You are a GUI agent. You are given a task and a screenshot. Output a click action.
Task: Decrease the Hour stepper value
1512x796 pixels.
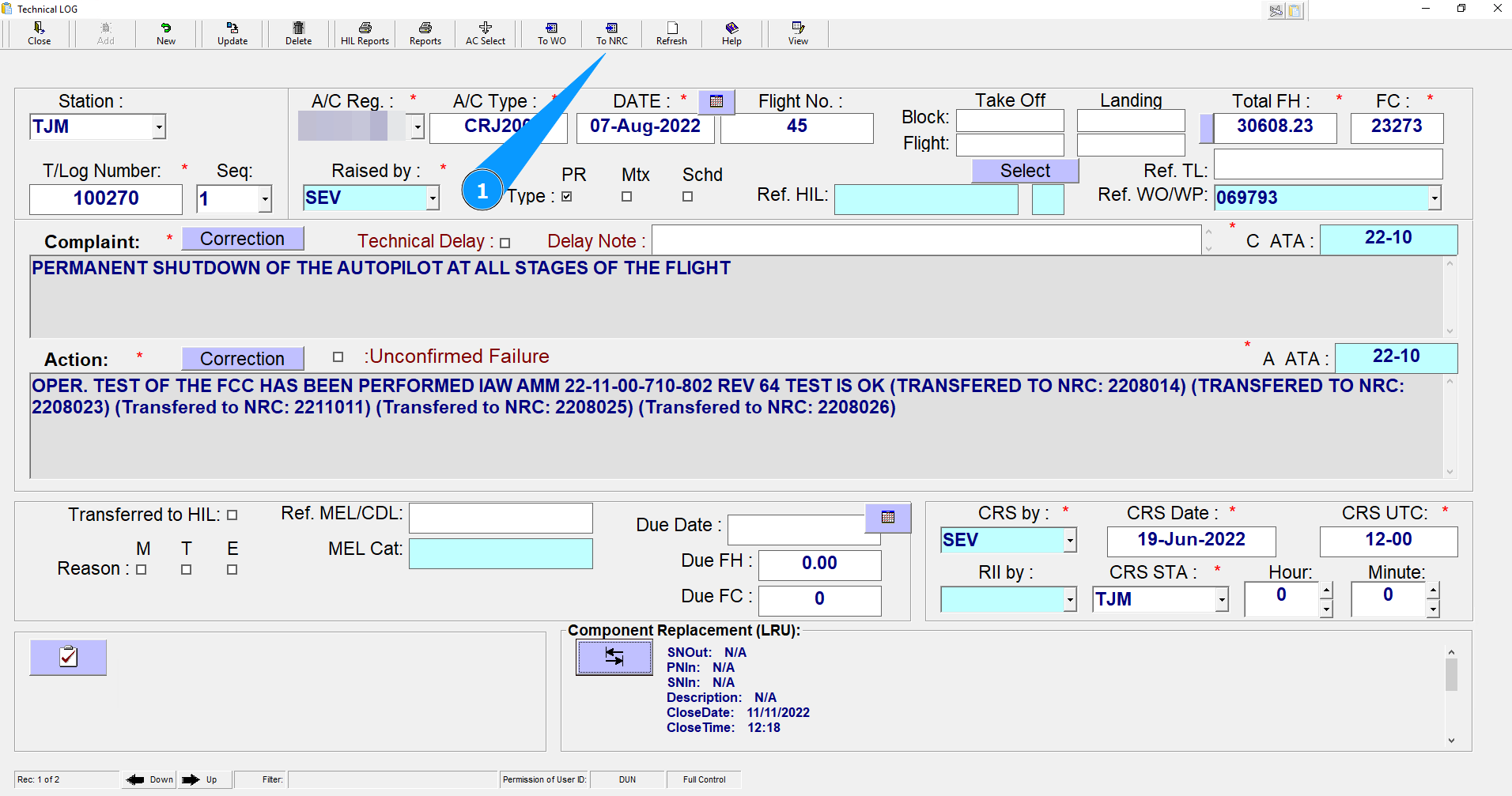pyautogui.click(x=1326, y=609)
